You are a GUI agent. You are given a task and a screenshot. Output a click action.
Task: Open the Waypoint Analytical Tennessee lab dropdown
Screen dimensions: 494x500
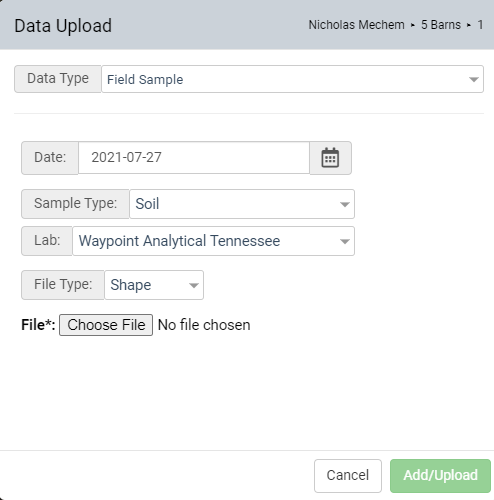[213, 241]
